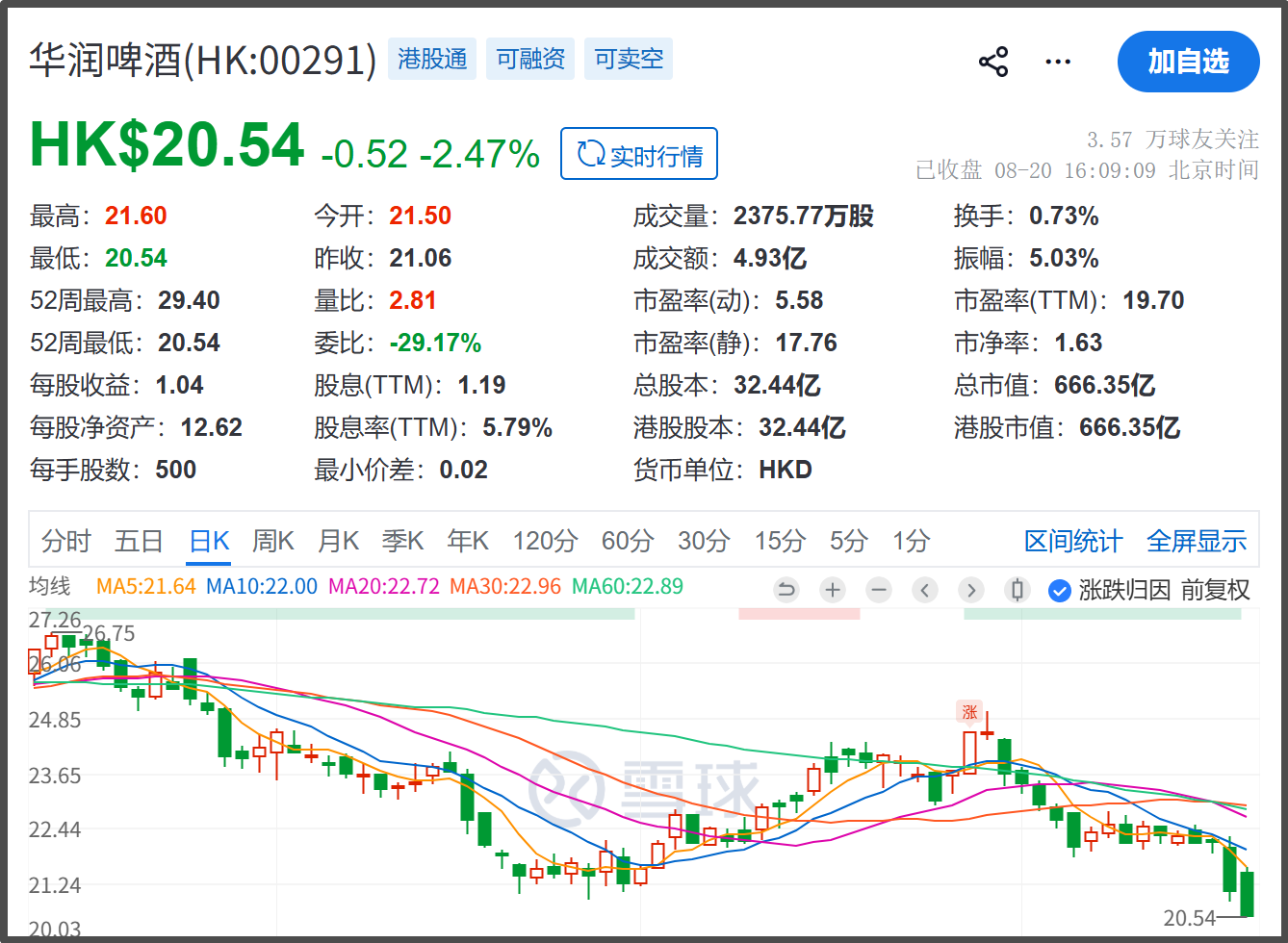Click the stock title 华润啤酒(HK:00291)
This screenshot has width=1288, height=943.
203,60
